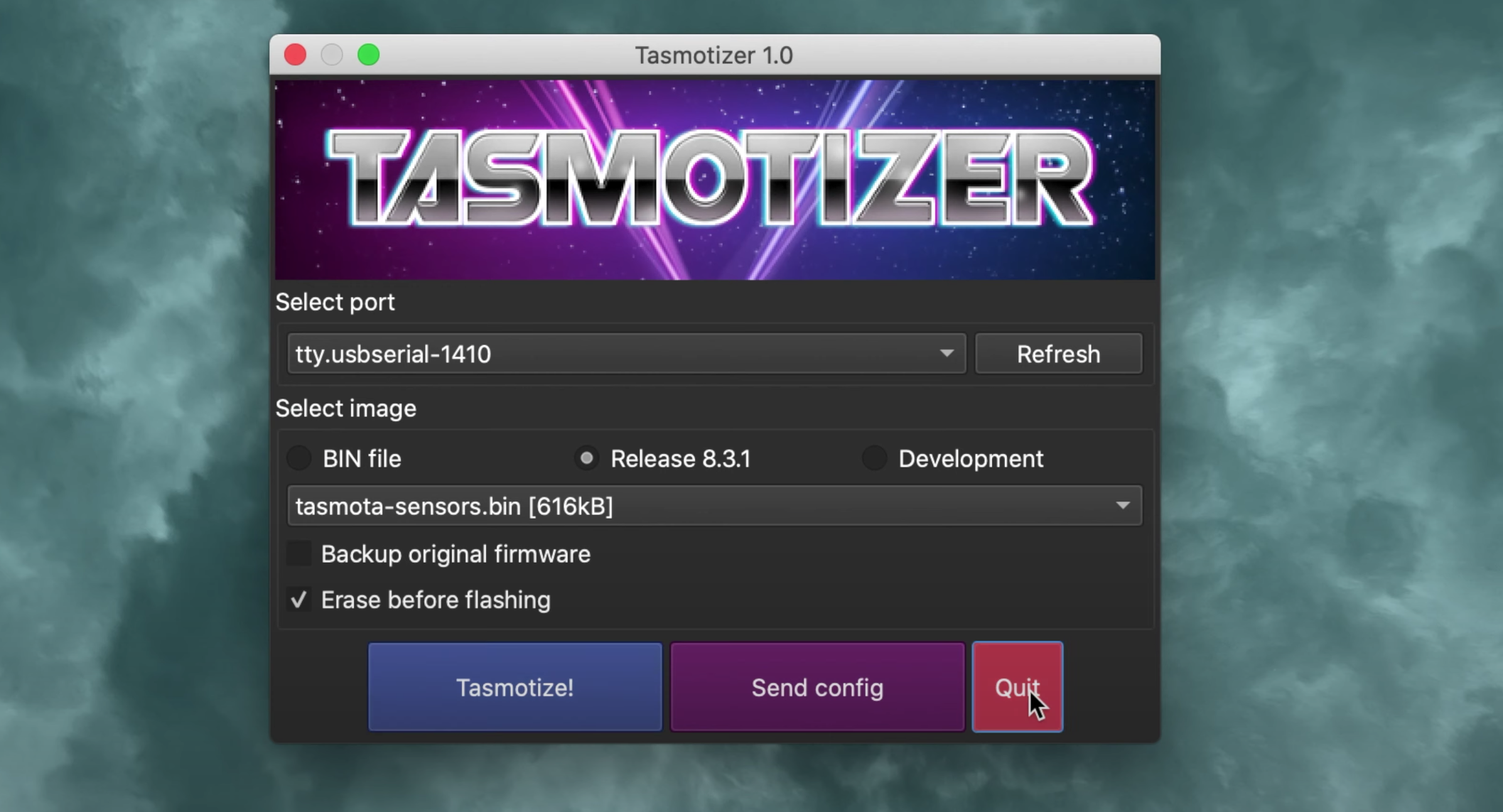Refresh the serial port list

coord(1058,353)
